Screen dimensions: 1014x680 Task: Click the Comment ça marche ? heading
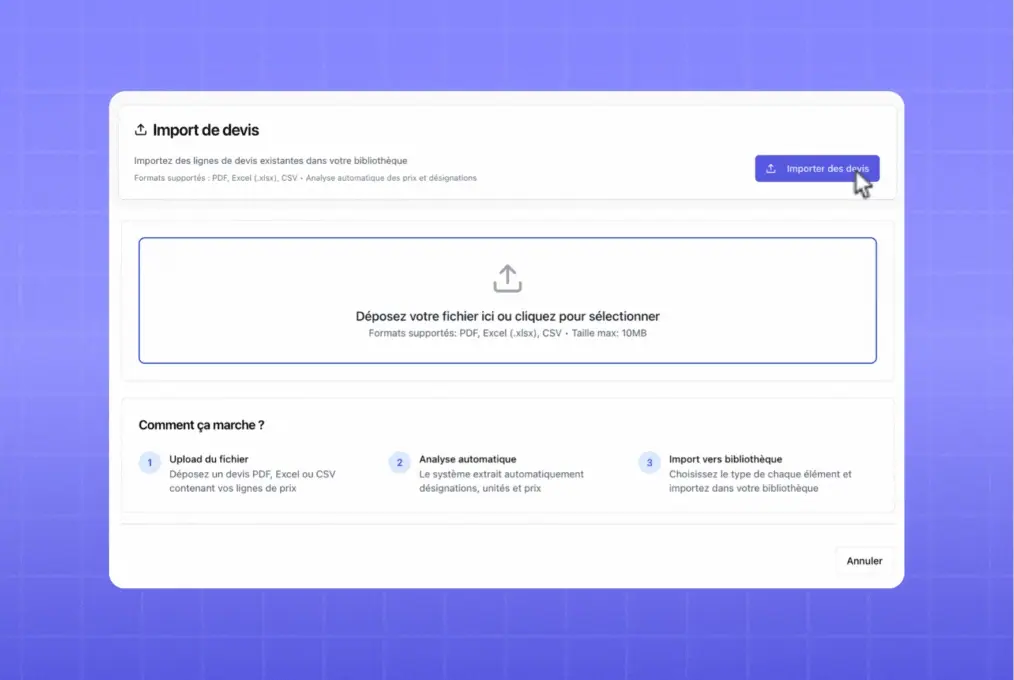(201, 425)
